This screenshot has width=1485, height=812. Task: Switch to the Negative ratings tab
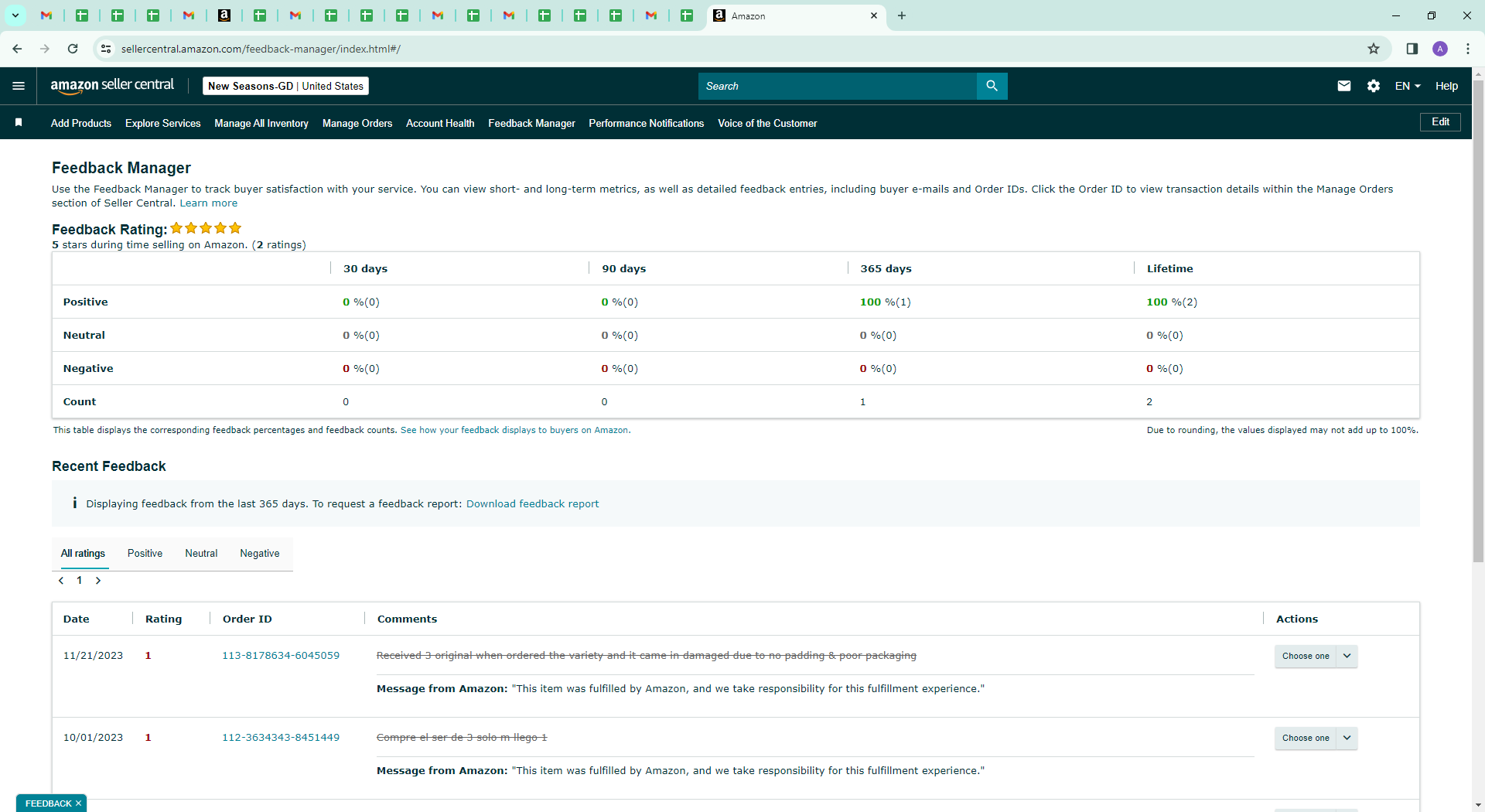(x=260, y=554)
